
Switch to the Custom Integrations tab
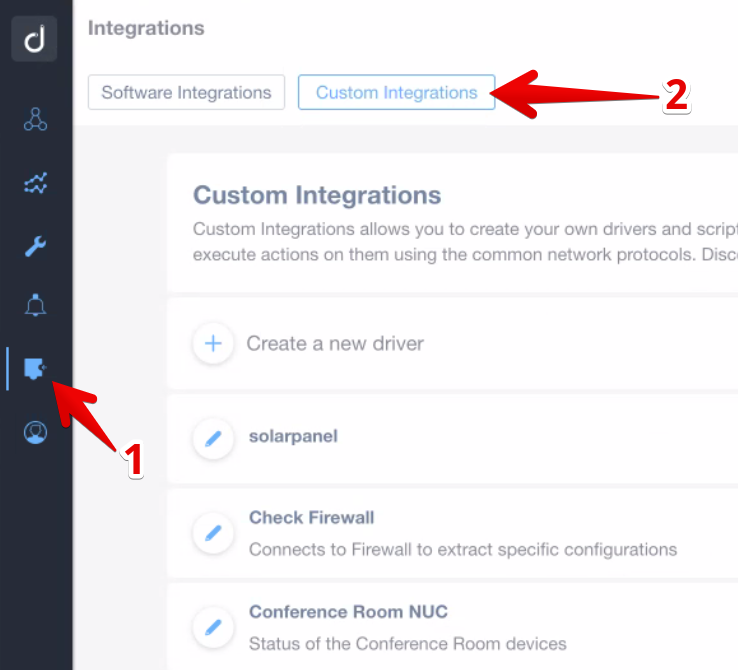coord(396,92)
